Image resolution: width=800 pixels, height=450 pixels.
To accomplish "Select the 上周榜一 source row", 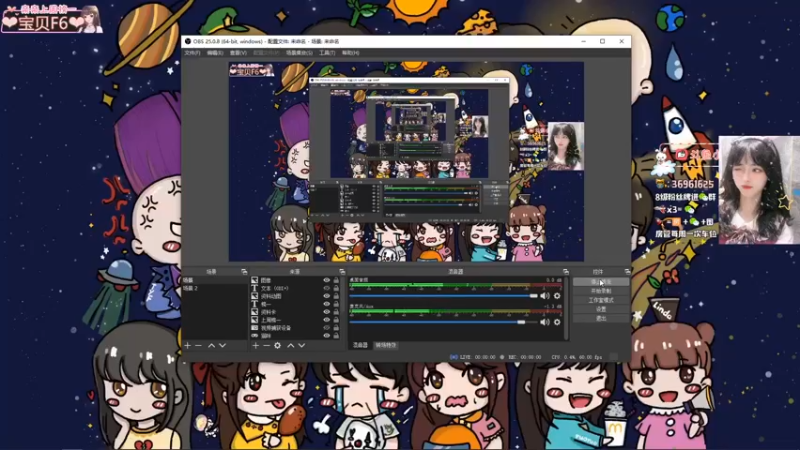I will pos(295,320).
